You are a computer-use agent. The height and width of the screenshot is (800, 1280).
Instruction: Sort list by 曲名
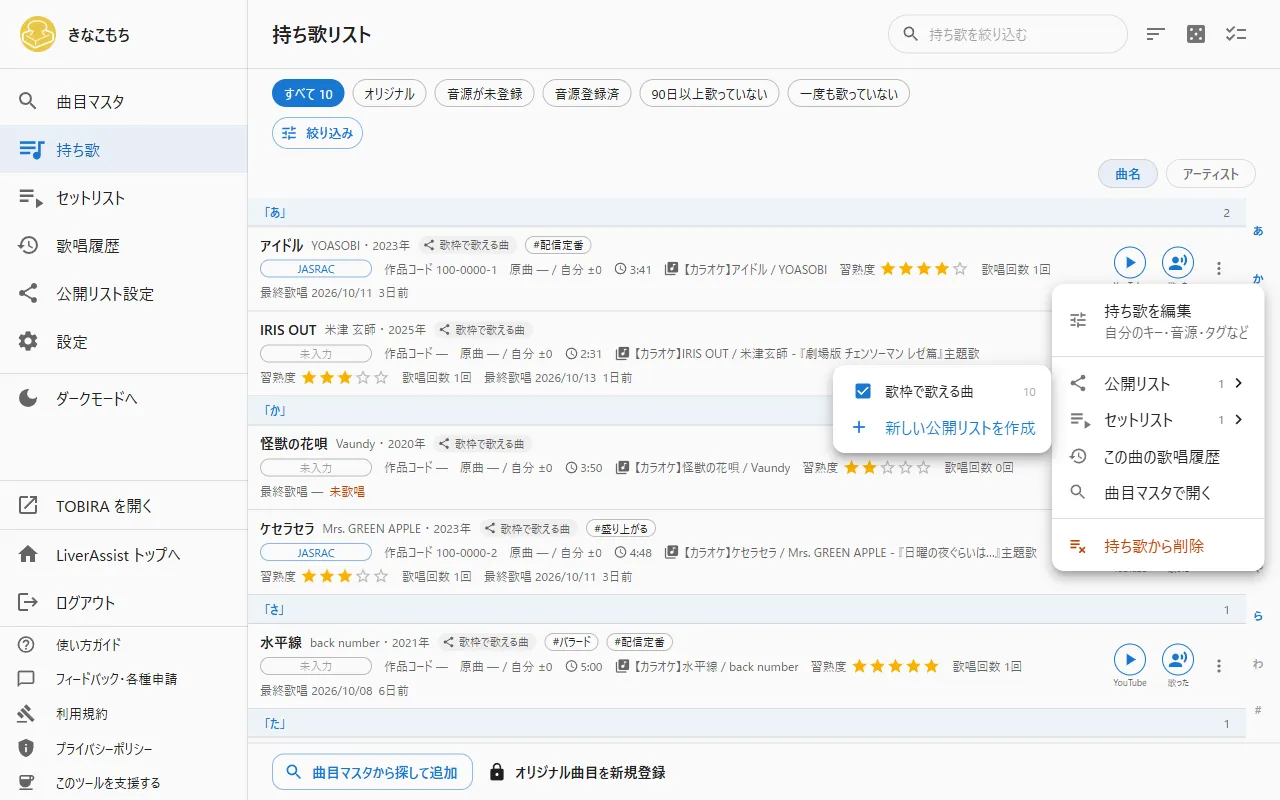pyautogui.click(x=1128, y=173)
